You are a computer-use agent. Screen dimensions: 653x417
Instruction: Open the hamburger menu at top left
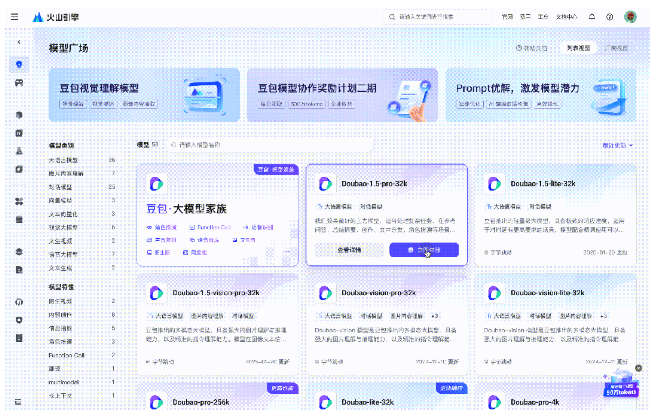click(15, 17)
